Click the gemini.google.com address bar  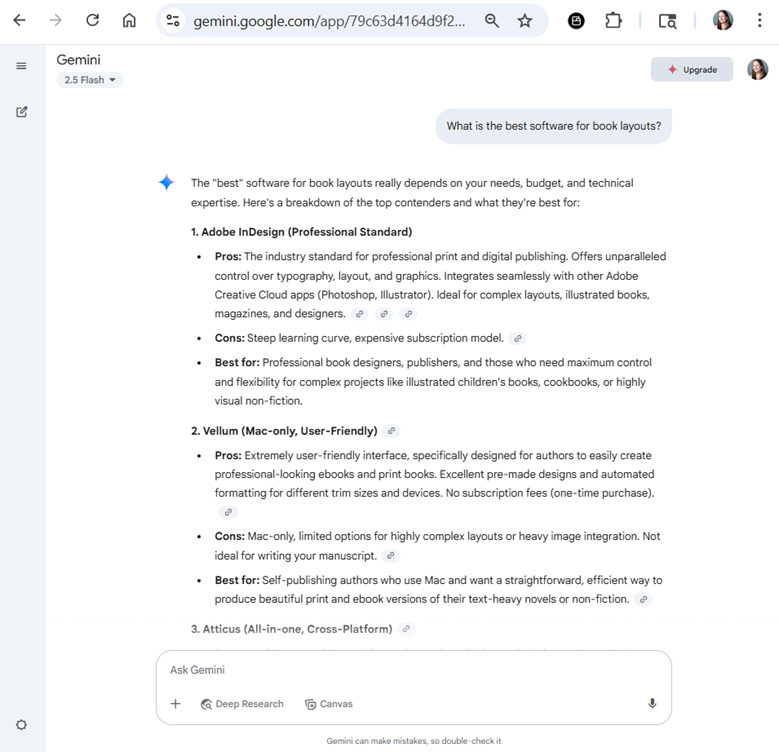click(x=329, y=21)
